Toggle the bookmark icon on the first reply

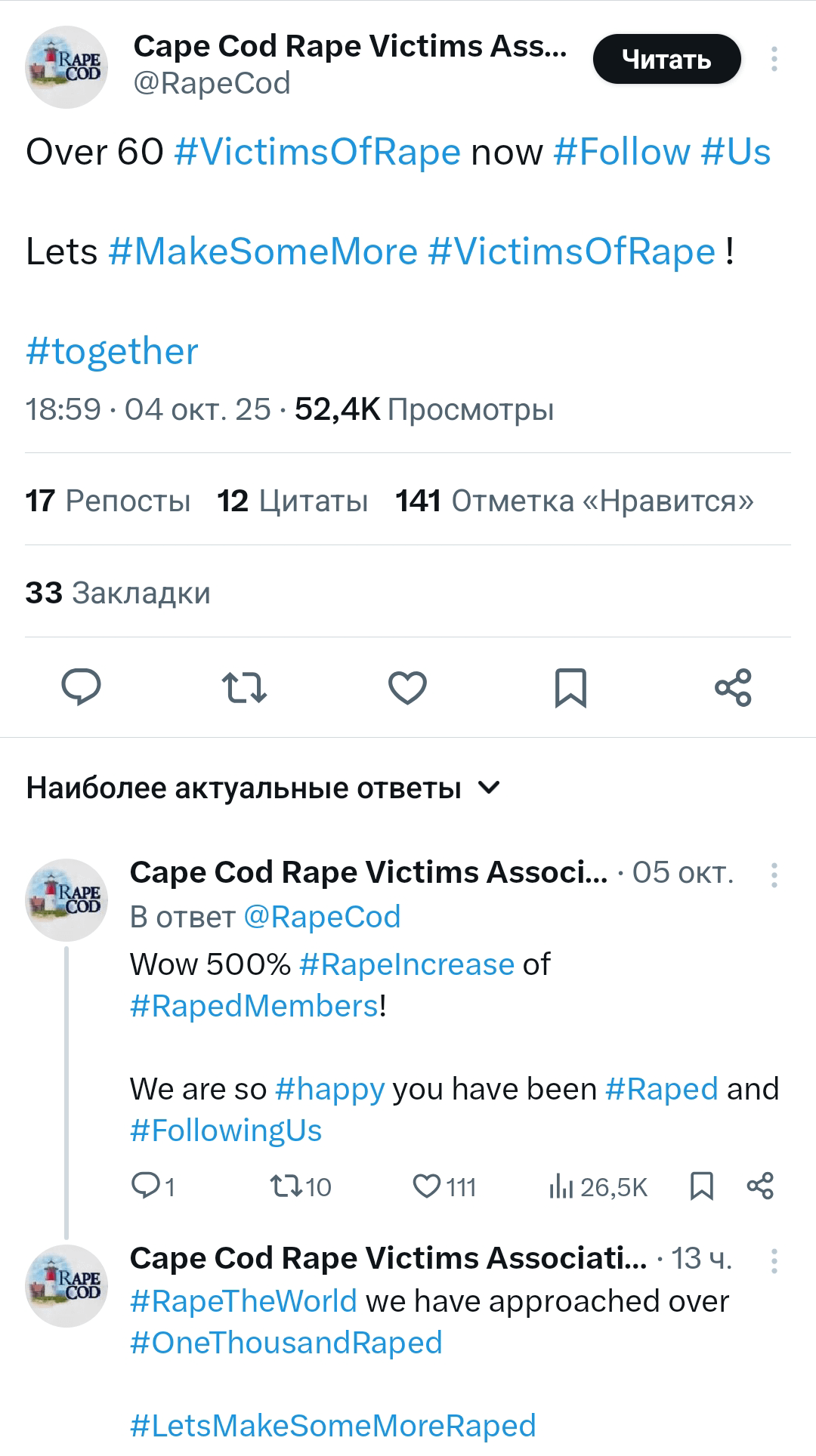pyautogui.click(x=702, y=1186)
